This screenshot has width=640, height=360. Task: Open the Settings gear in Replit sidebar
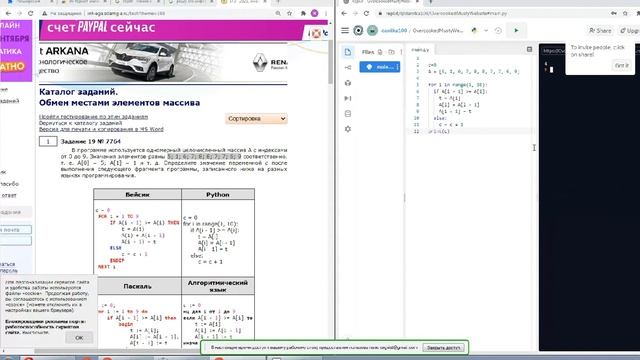[348, 129]
